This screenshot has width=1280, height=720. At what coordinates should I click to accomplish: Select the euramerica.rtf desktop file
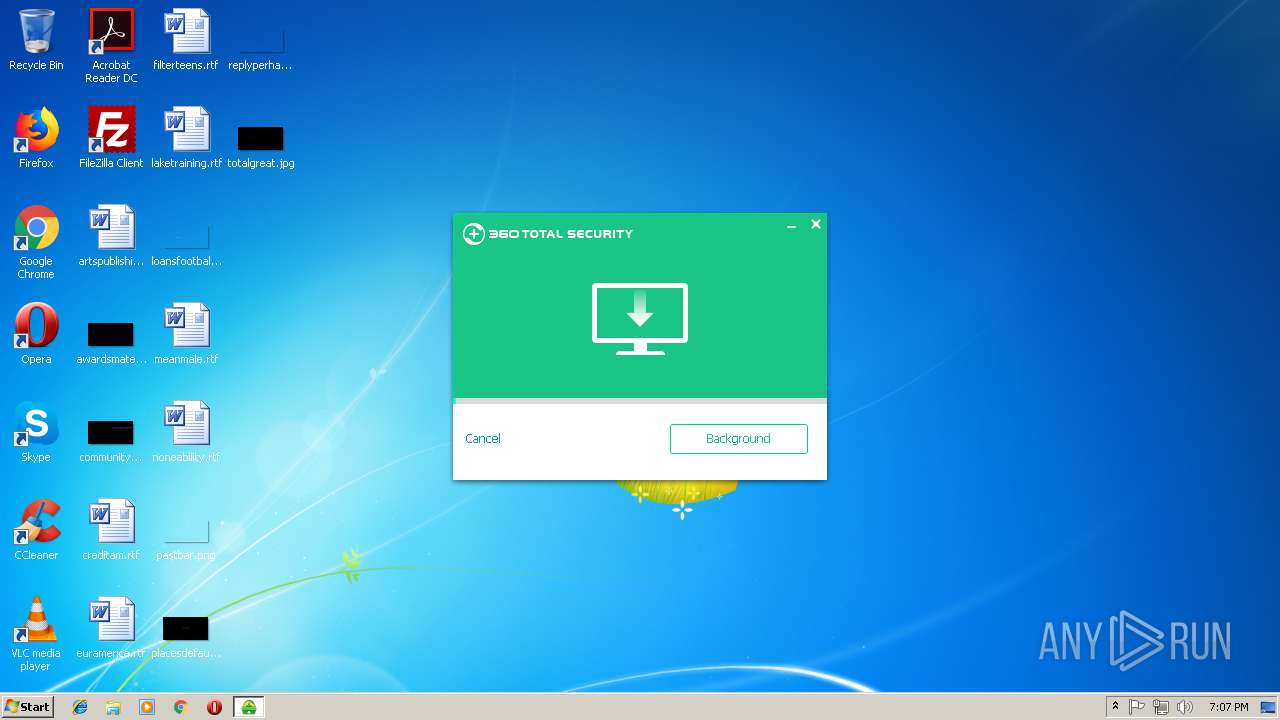click(111, 629)
